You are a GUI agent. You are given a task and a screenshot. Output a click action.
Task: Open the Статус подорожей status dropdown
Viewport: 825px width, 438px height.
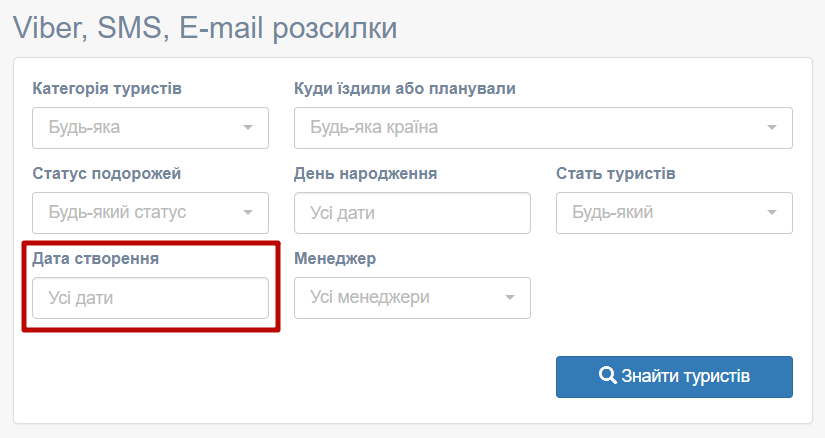point(150,213)
